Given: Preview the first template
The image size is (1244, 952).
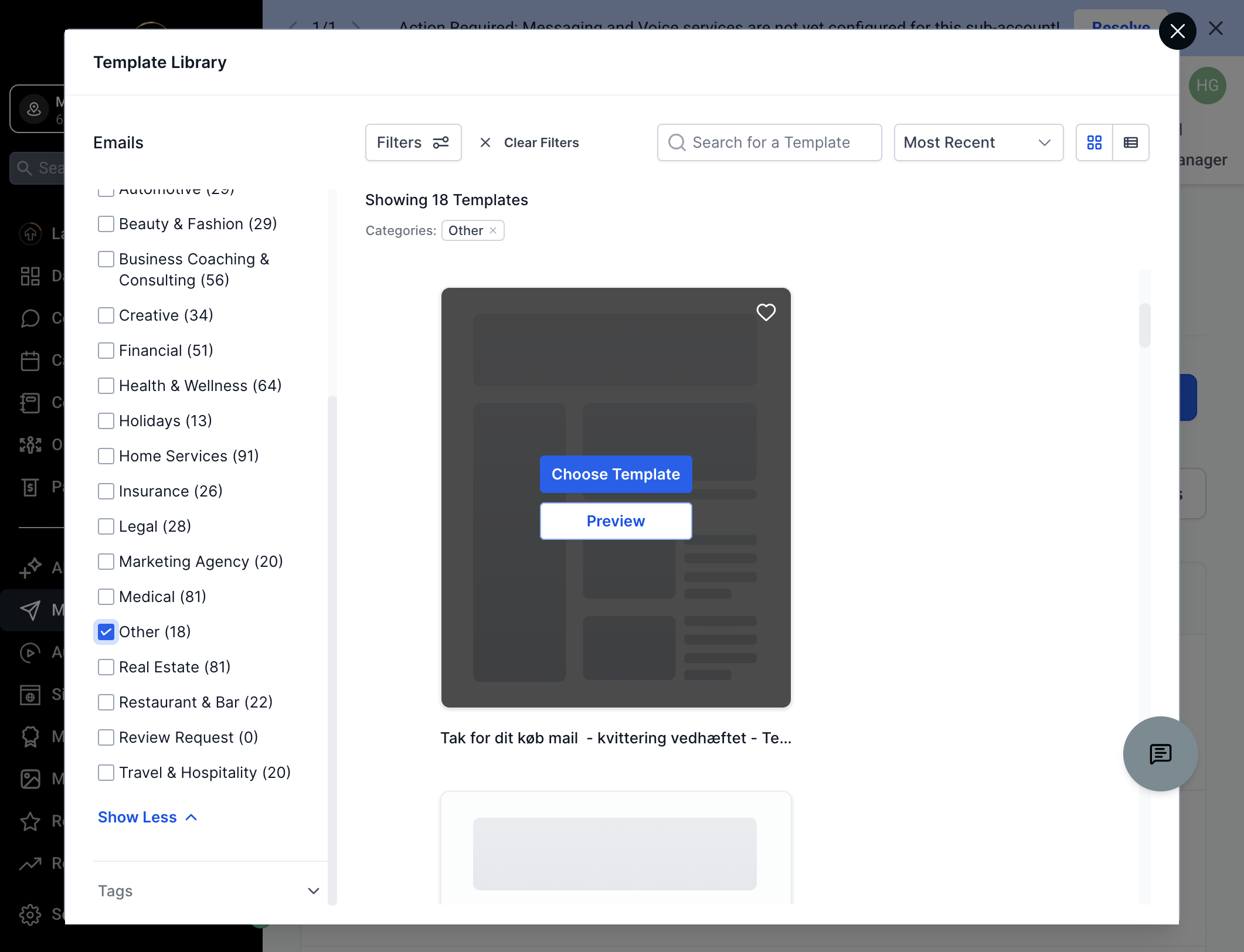Looking at the screenshot, I should click(616, 521).
